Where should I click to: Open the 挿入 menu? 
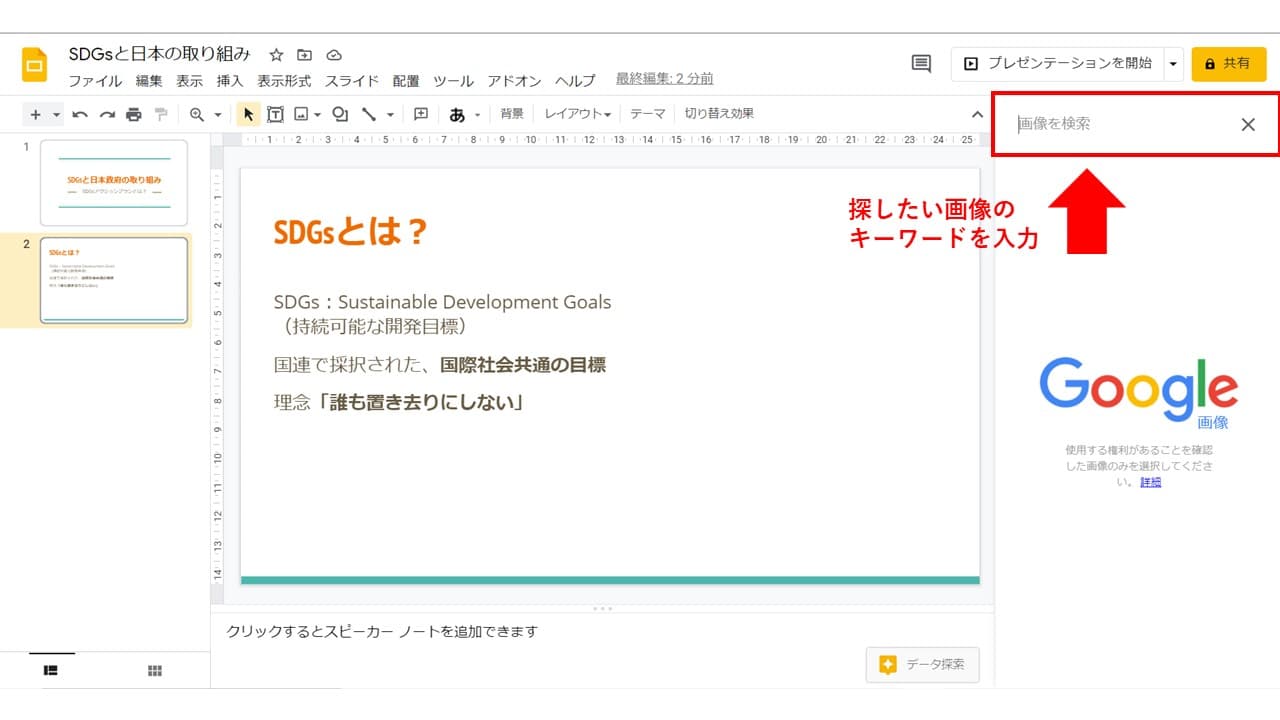point(230,81)
